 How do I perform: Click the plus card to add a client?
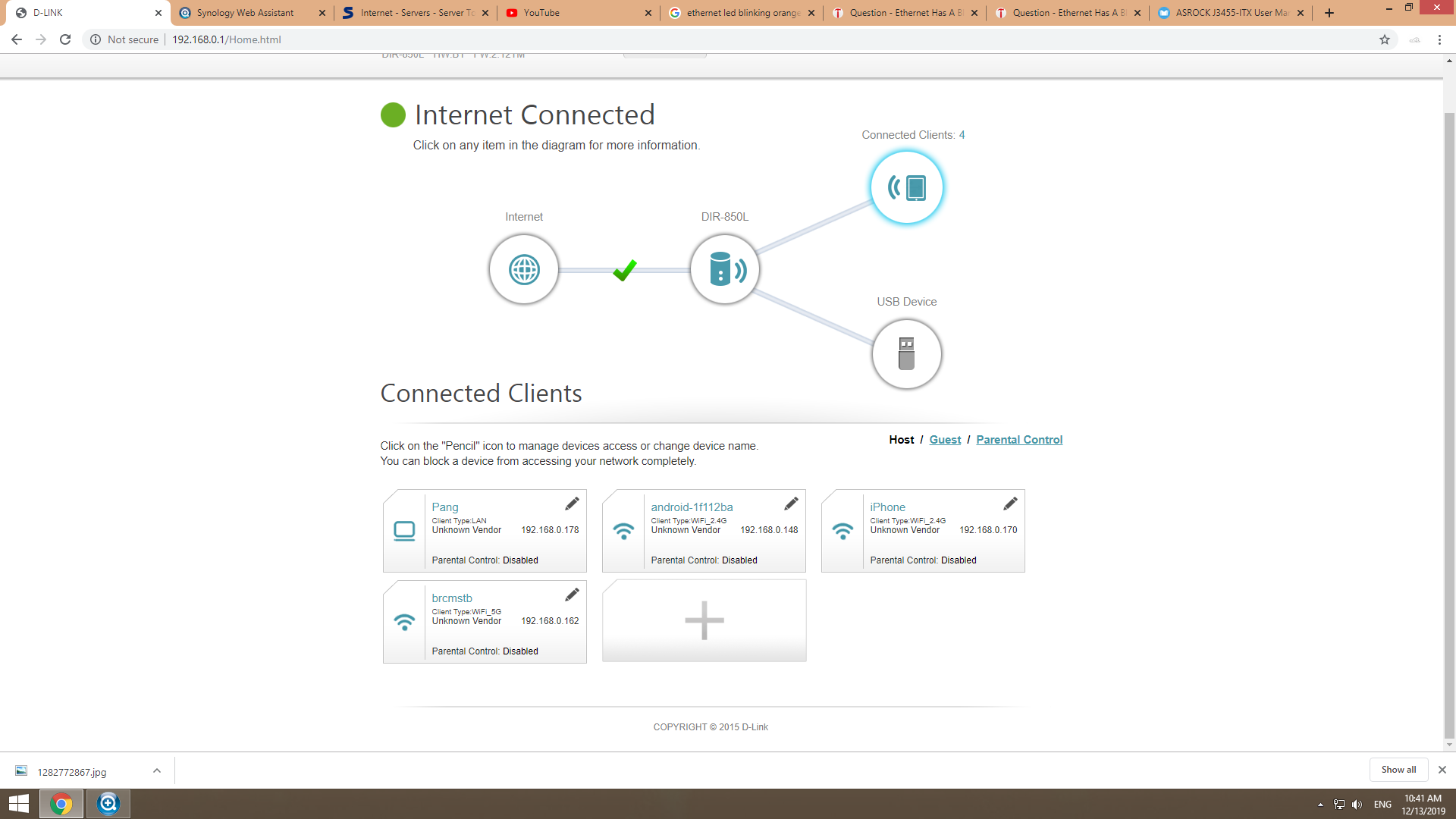click(x=704, y=621)
